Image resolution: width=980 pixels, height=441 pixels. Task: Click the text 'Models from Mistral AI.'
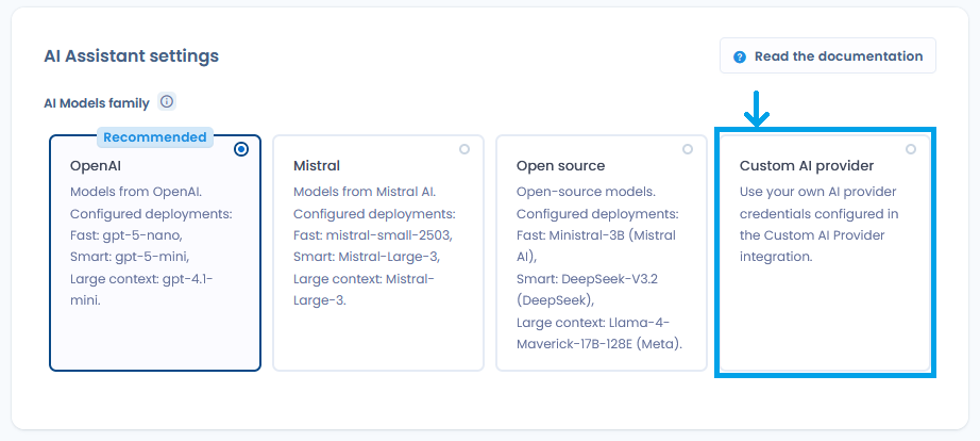pos(364,192)
